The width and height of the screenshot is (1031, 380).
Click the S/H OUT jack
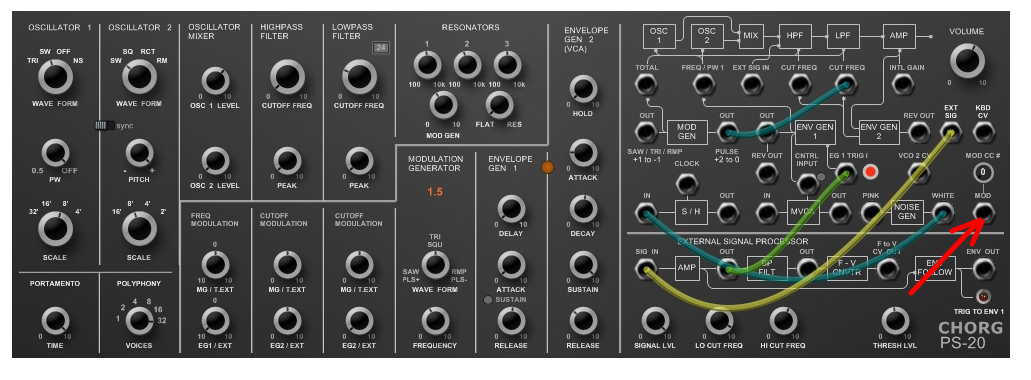tap(727, 213)
